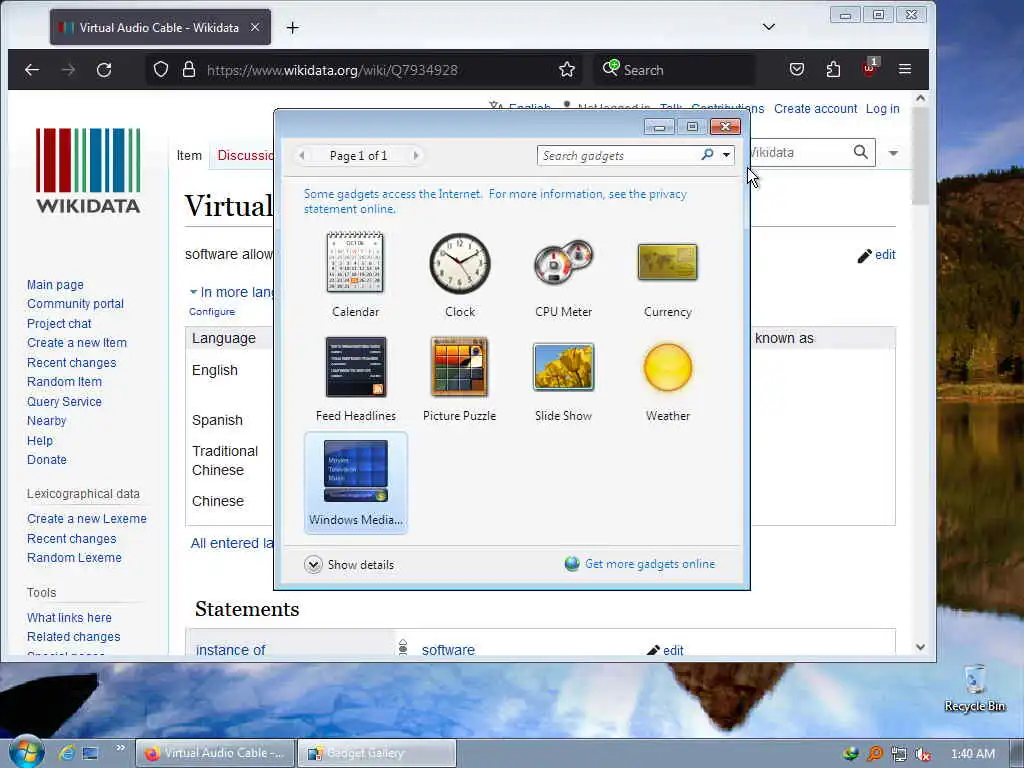This screenshot has width=1024, height=768.
Task: Expand Show details in Gadget Gallery
Action: [349, 565]
